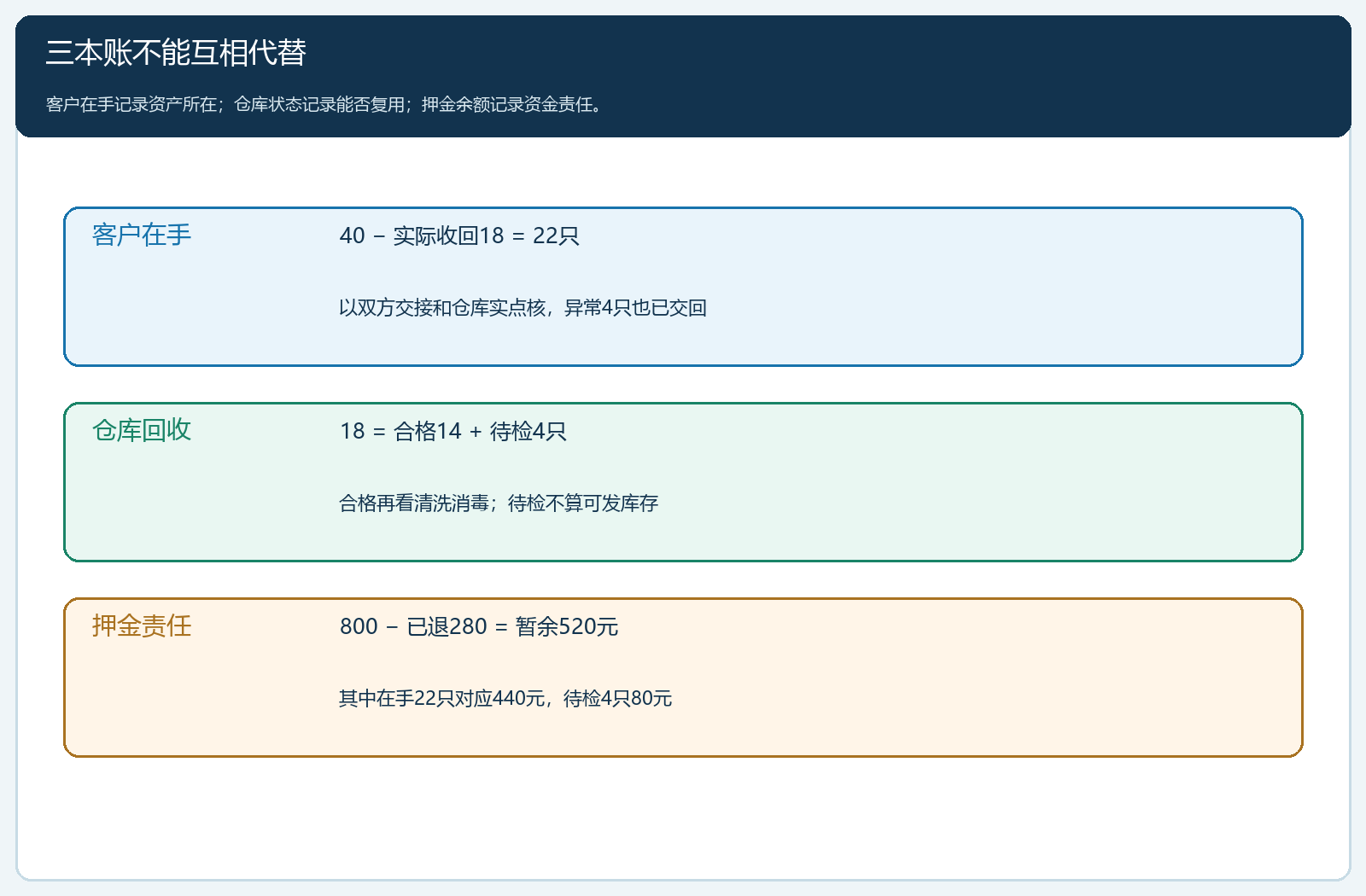Click the note 以双方交接和仓库实点核
The image size is (1366, 896).
click(x=522, y=308)
